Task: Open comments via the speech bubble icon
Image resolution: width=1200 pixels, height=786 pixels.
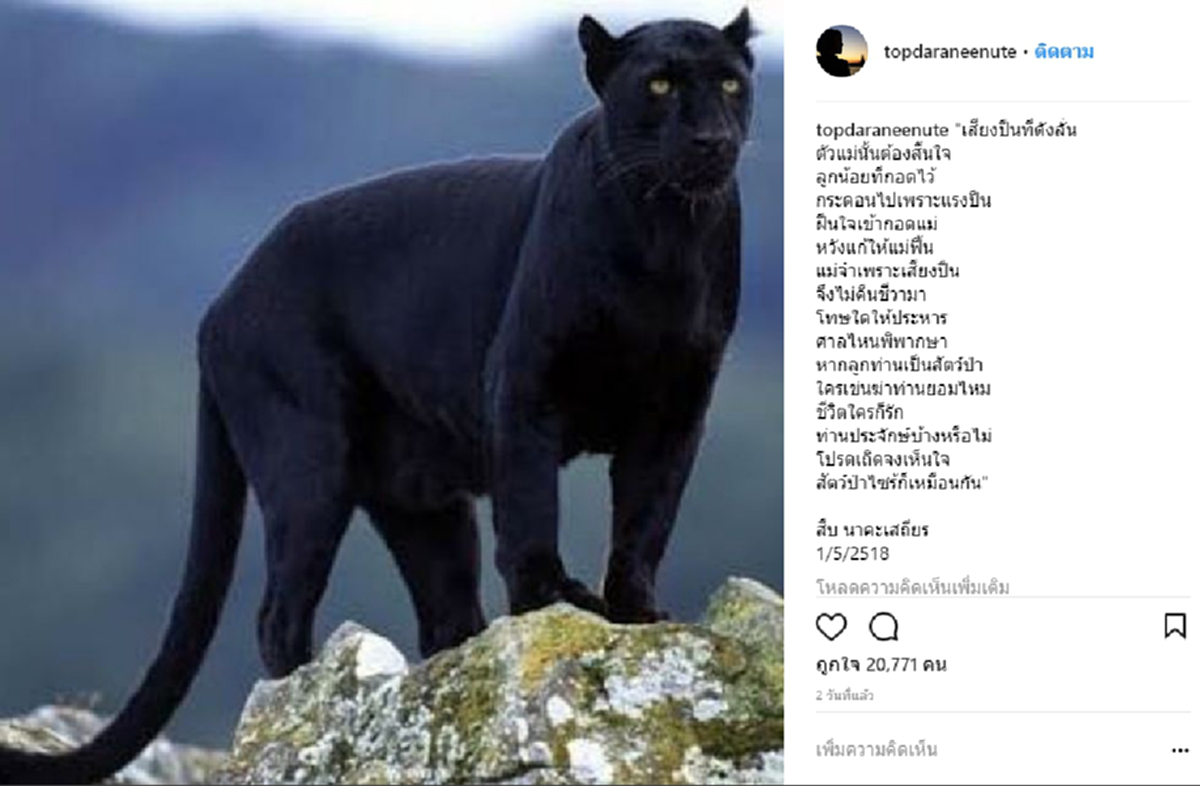Action: point(884,627)
